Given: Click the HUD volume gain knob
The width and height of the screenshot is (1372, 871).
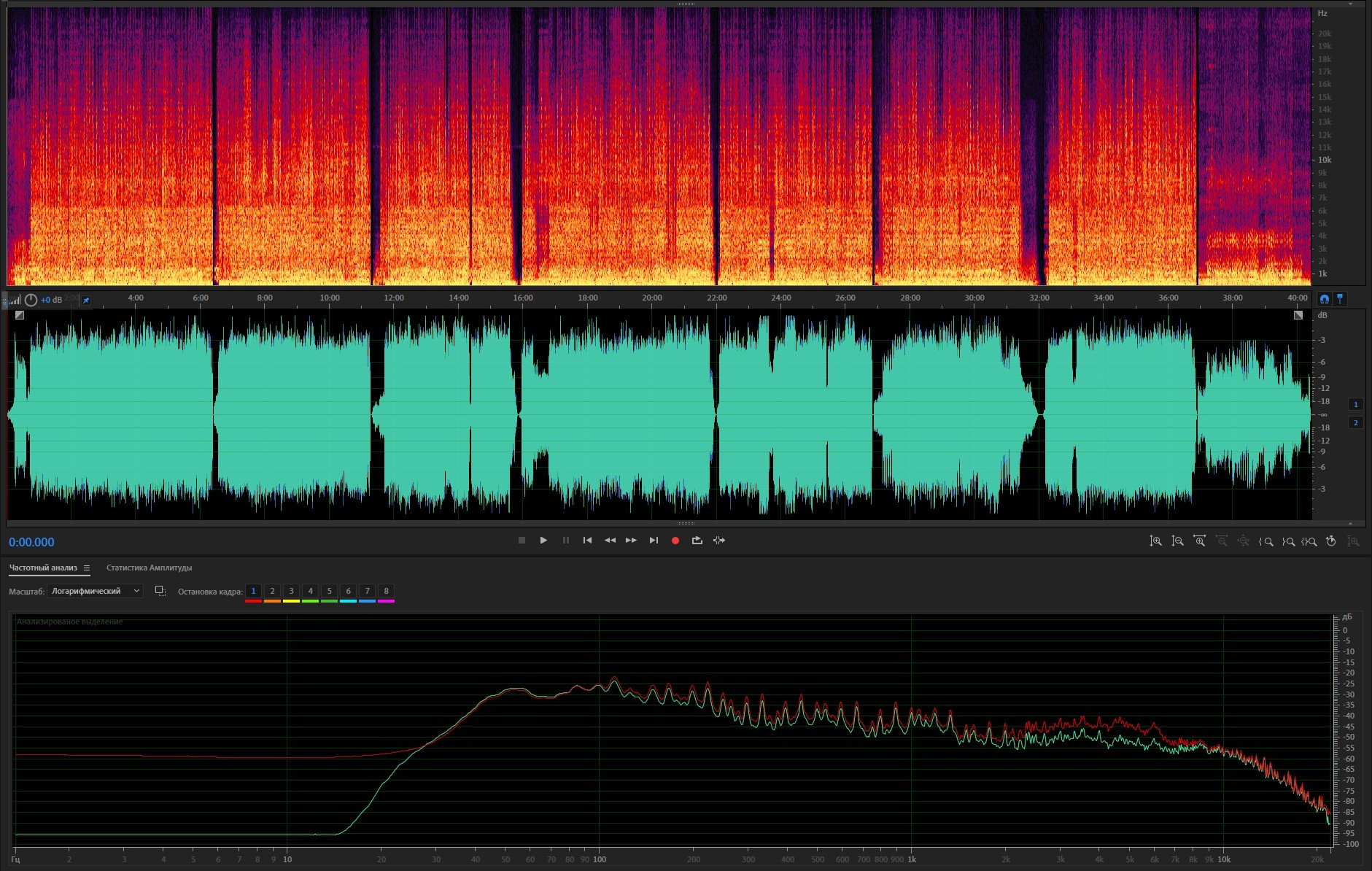Looking at the screenshot, I should click(x=31, y=300).
